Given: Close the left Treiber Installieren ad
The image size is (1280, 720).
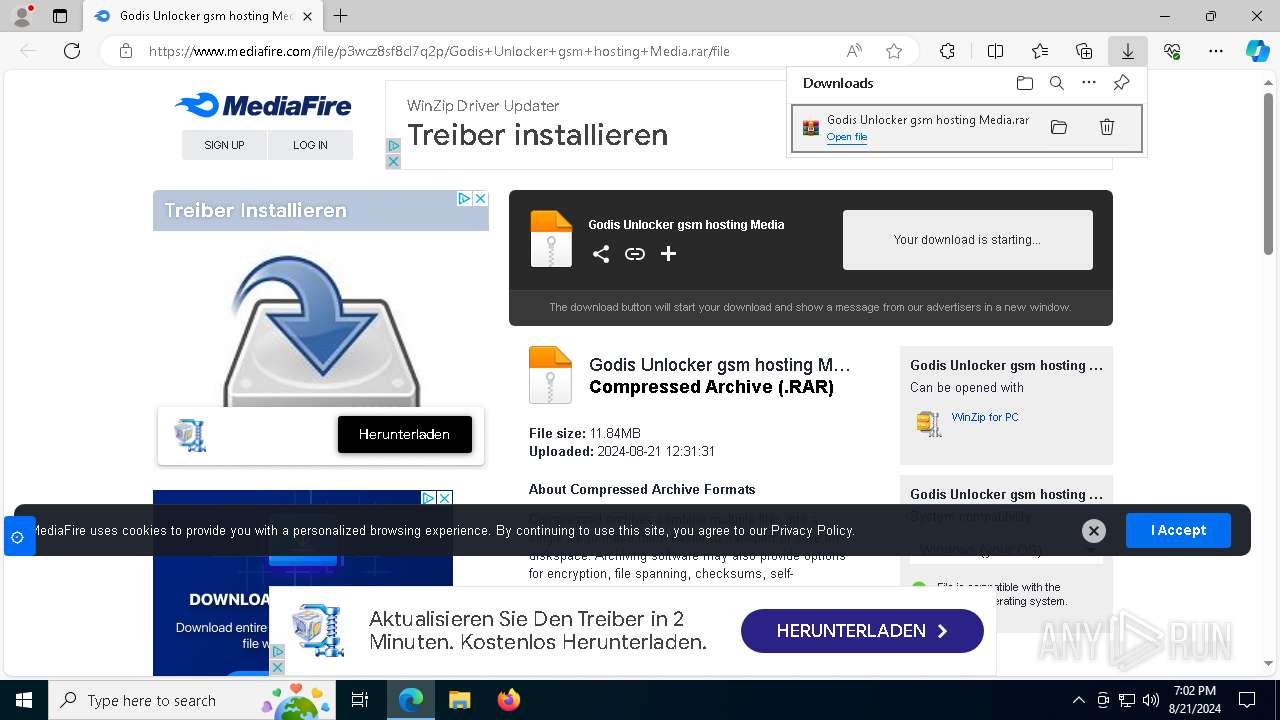Looking at the screenshot, I should (480, 198).
